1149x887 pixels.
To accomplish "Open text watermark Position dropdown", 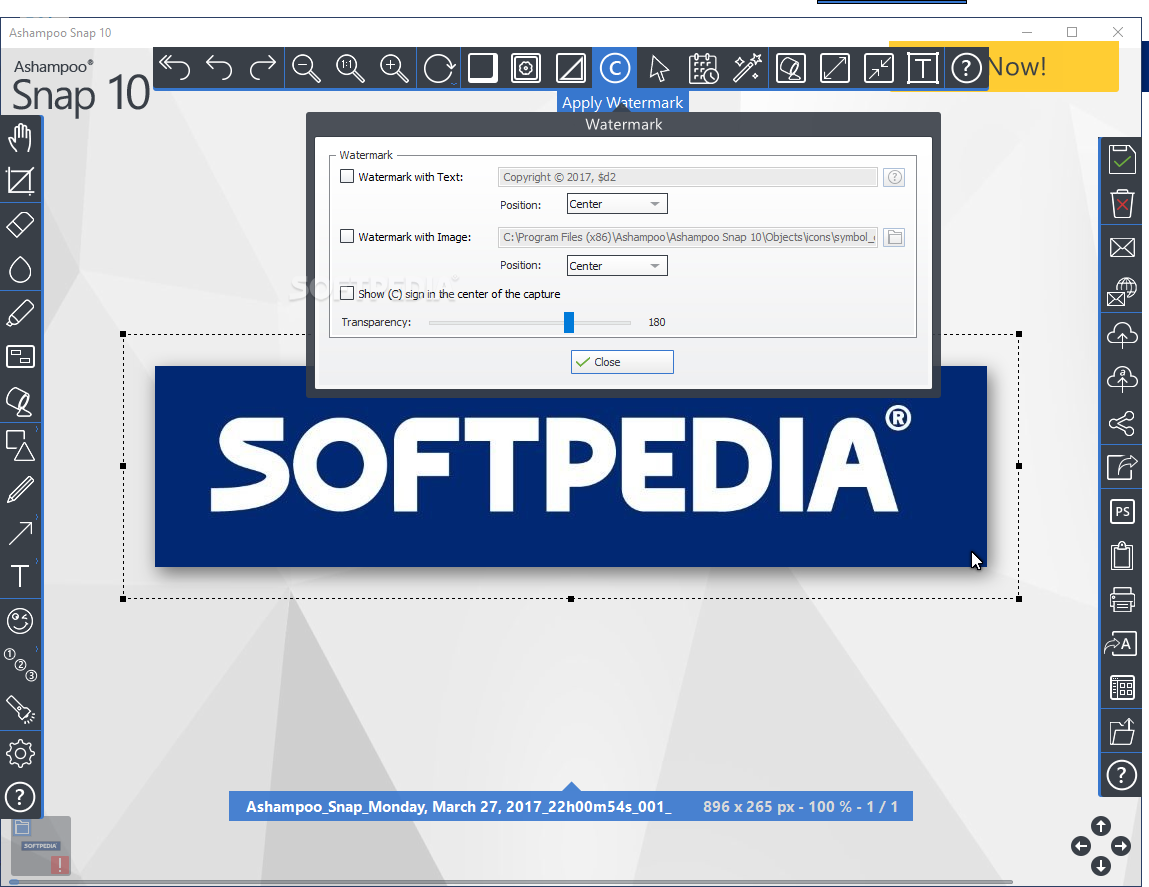I will pos(617,204).
